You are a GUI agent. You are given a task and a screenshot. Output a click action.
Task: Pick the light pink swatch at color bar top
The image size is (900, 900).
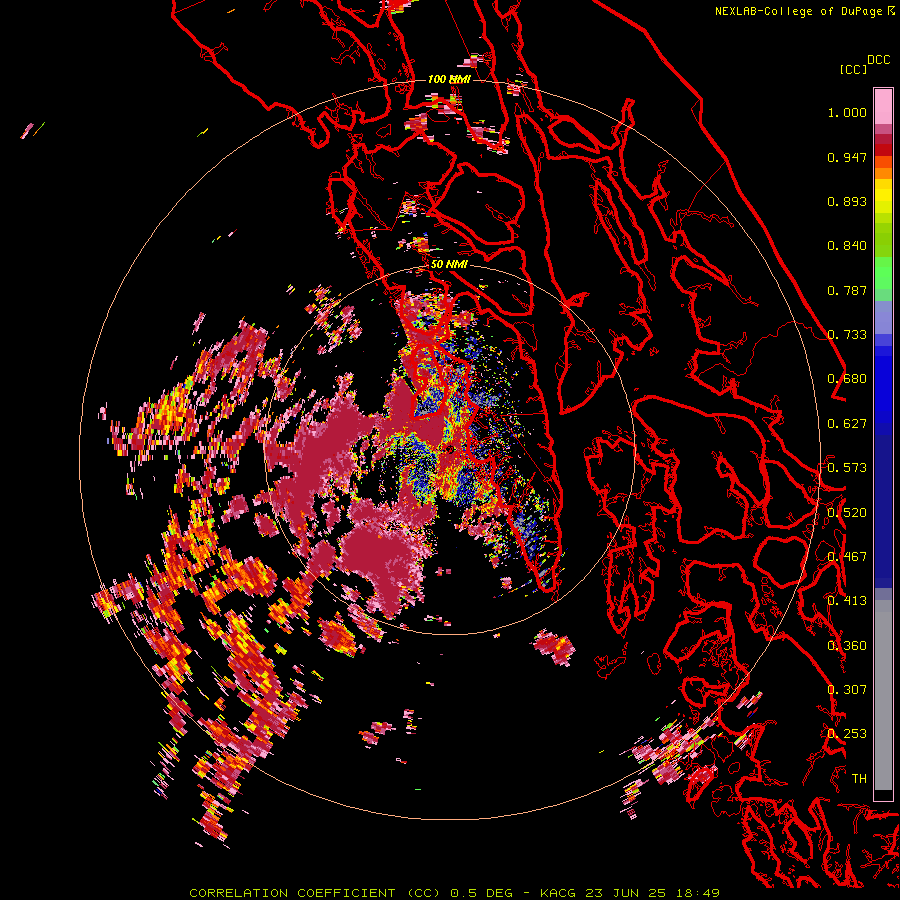(x=883, y=106)
